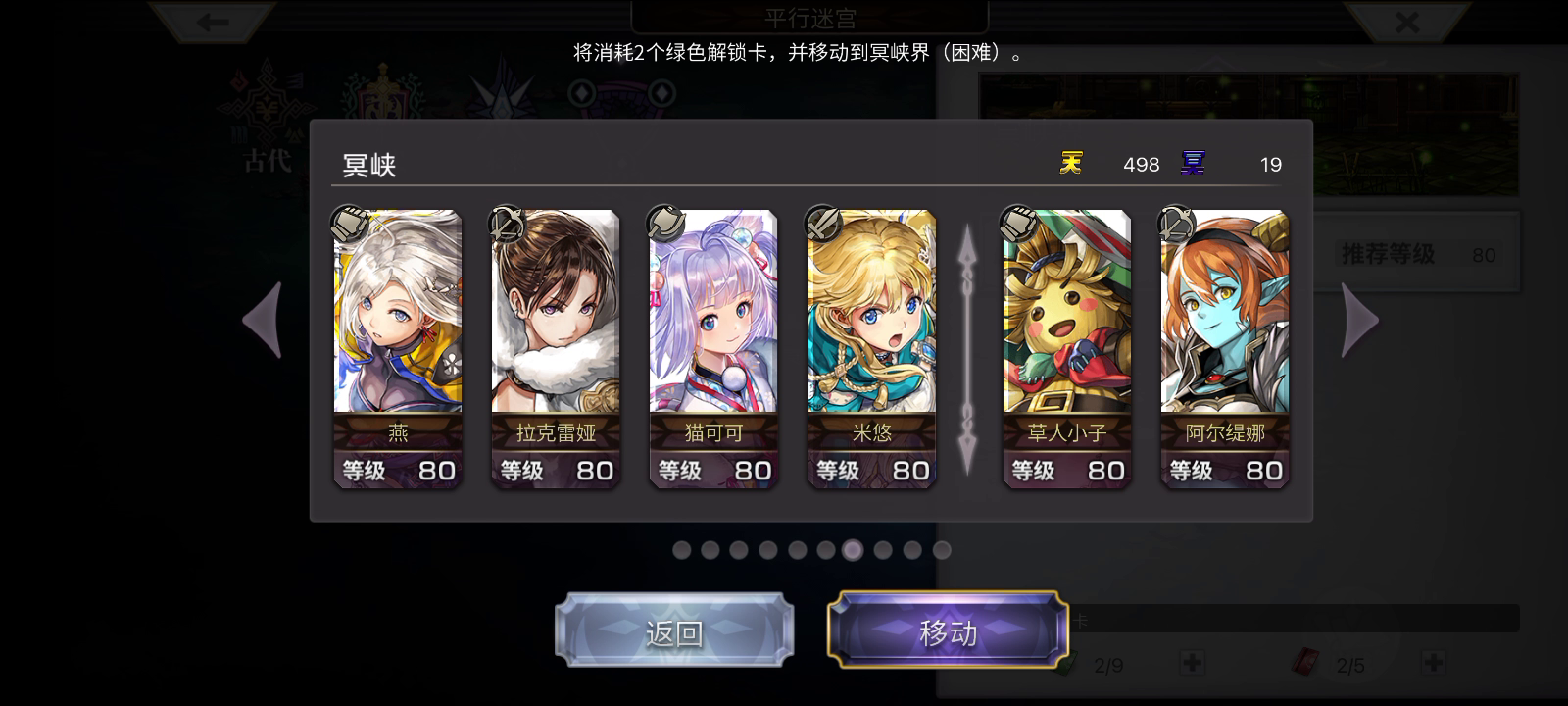Viewport: 1568px width, 706px height.
Task: Click the weapon icon on 燕's card
Action: coord(349,225)
